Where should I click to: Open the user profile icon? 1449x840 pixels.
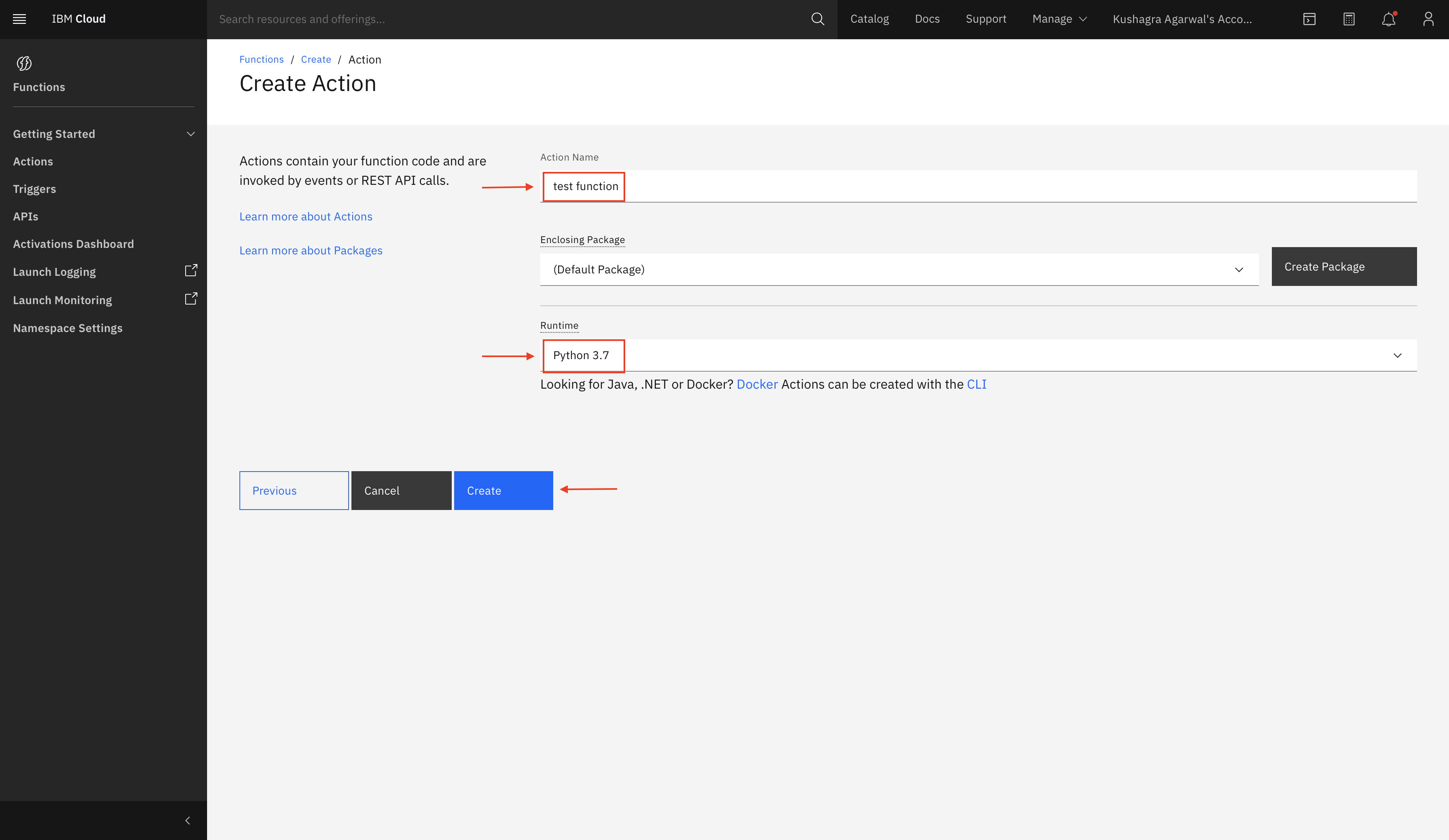(x=1428, y=19)
